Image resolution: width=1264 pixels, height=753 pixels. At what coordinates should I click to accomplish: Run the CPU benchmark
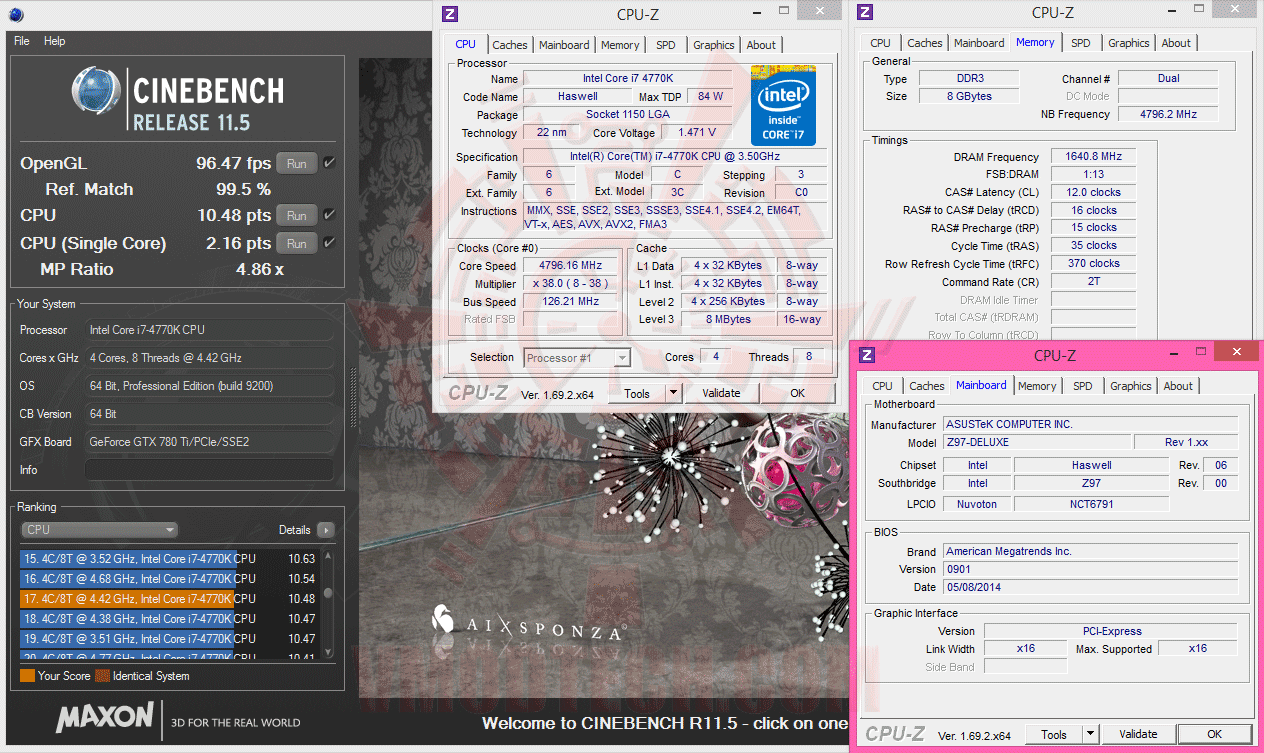(x=297, y=215)
